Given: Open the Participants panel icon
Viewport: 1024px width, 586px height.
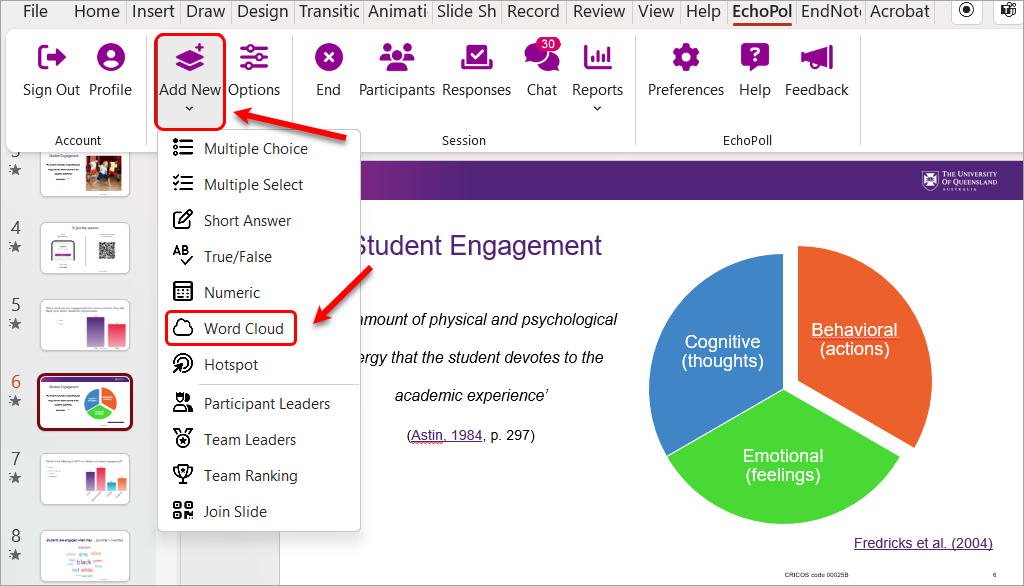Looking at the screenshot, I should click(x=397, y=58).
